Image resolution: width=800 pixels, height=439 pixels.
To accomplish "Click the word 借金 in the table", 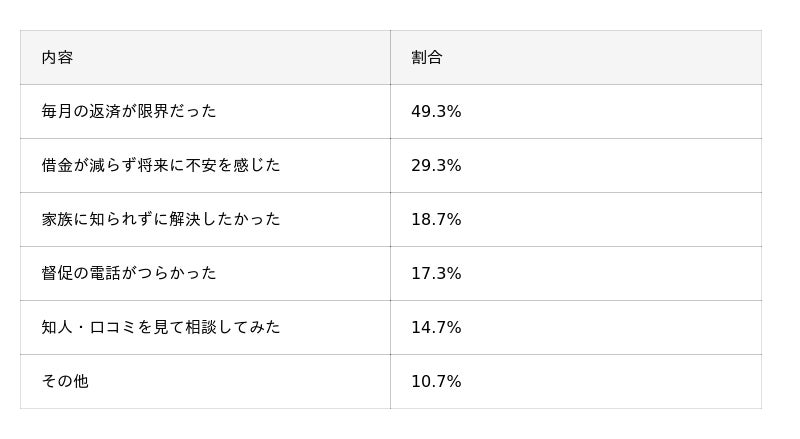I will (57, 166).
